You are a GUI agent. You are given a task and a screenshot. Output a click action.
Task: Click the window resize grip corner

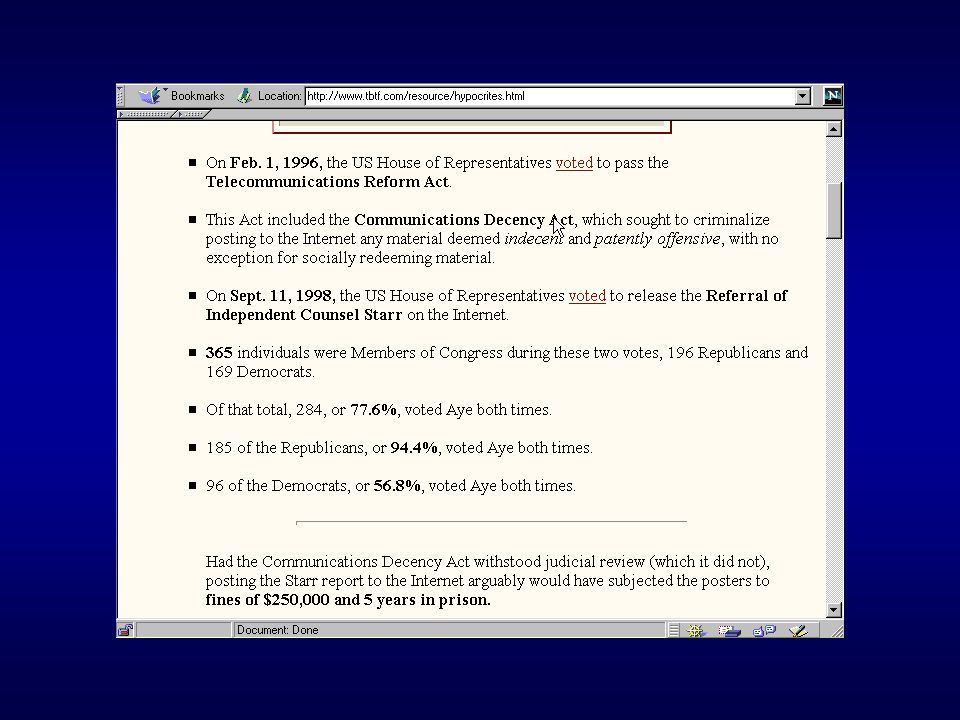pos(836,631)
